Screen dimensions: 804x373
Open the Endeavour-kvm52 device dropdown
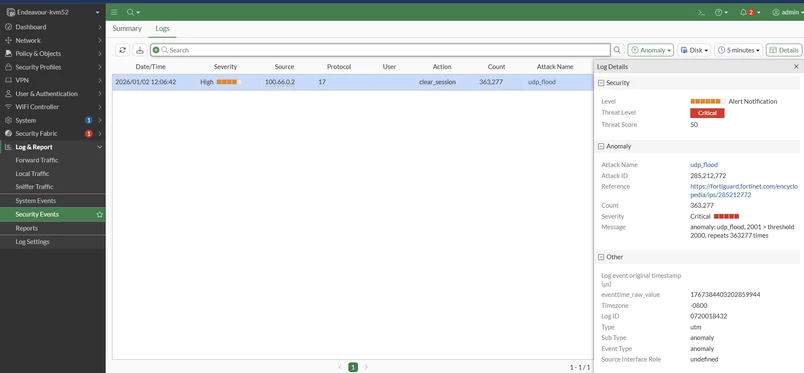coord(97,12)
